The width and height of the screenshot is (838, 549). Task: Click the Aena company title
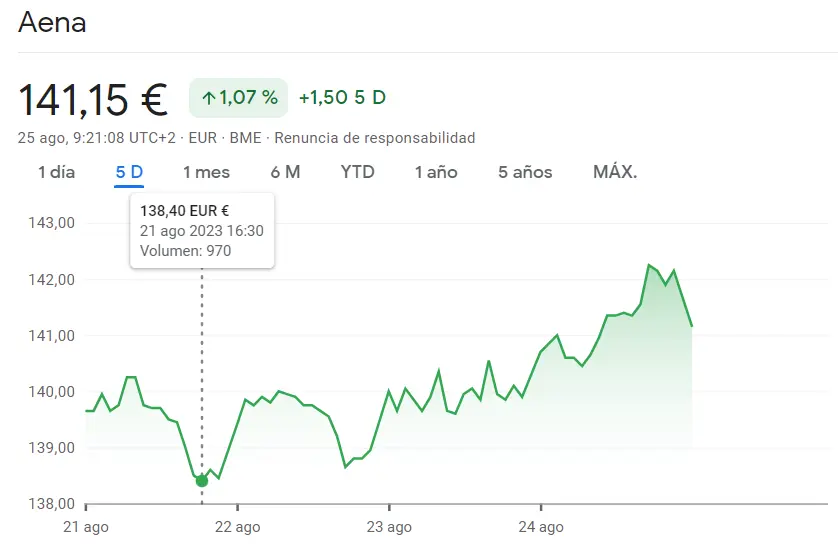click(x=52, y=23)
